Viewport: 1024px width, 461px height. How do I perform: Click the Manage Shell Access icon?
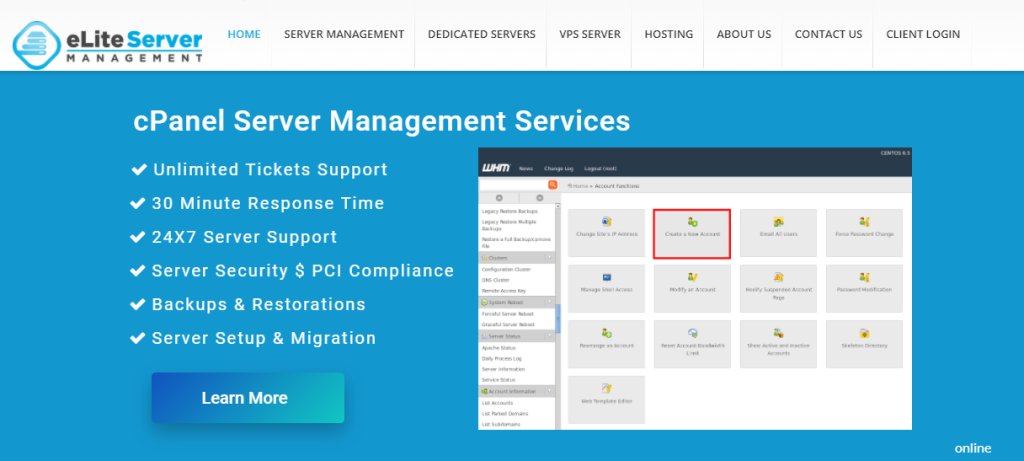tap(607, 278)
